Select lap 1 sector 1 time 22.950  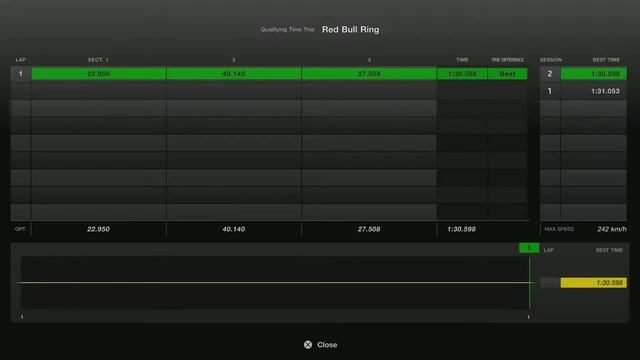click(x=98, y=74)
